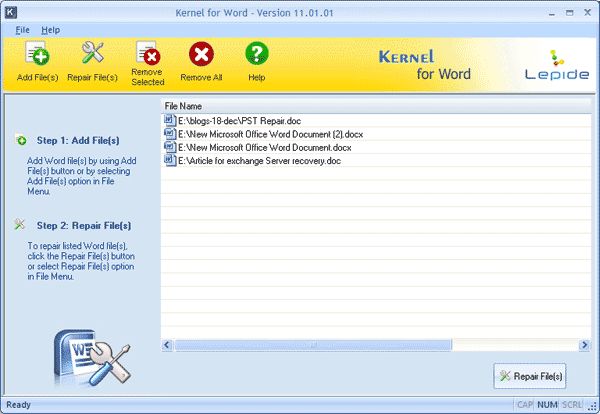Click the tools icon next to Step 2
600x414 pixels.
20,224
